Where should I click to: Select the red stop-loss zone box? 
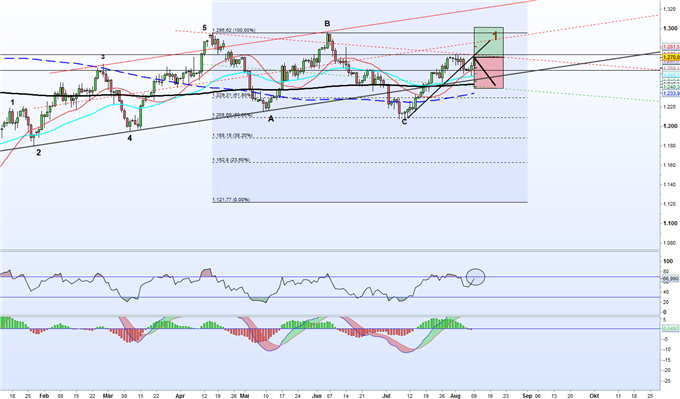[x=489, y=73]
